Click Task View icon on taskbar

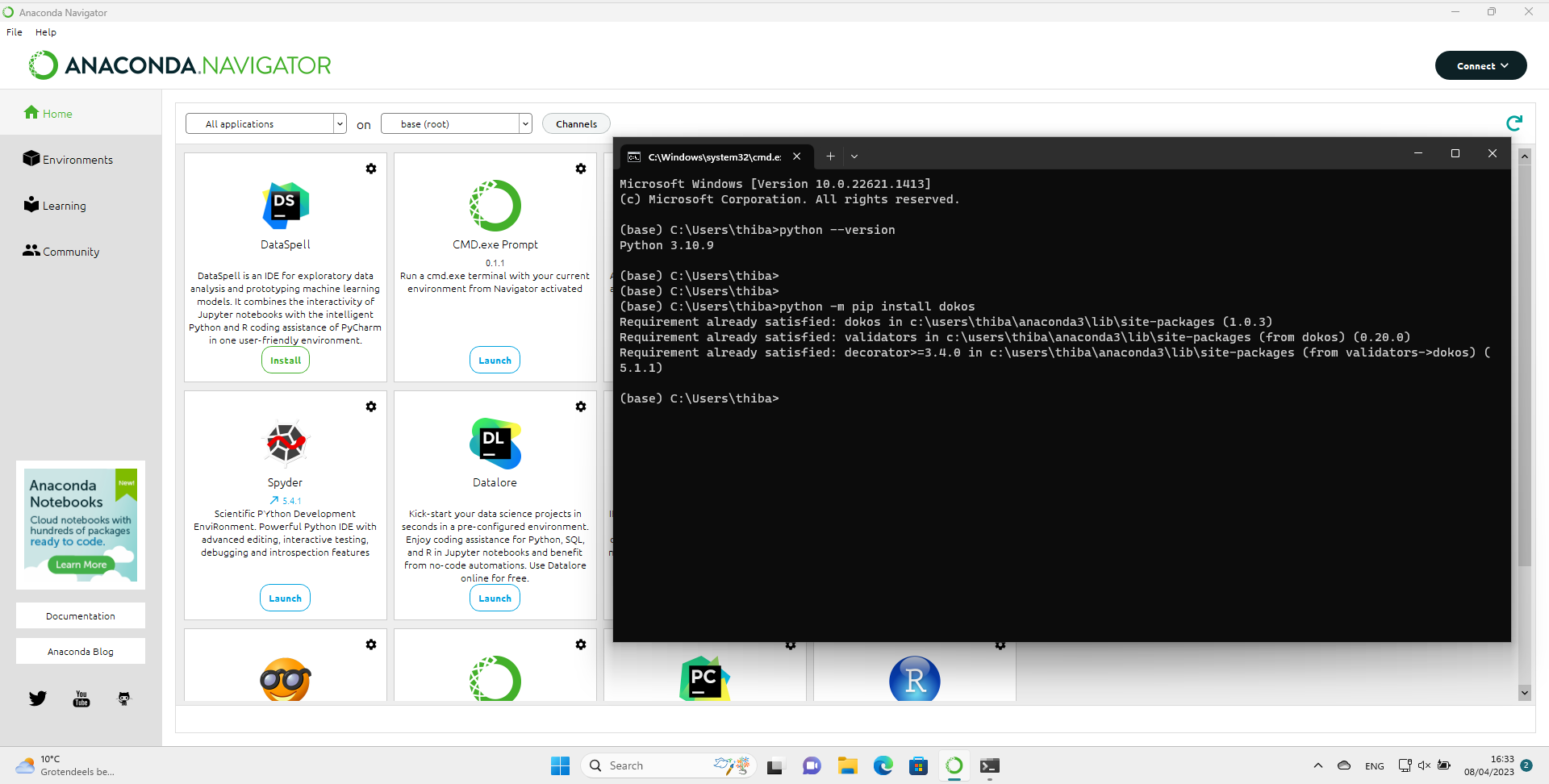point(775,765)
